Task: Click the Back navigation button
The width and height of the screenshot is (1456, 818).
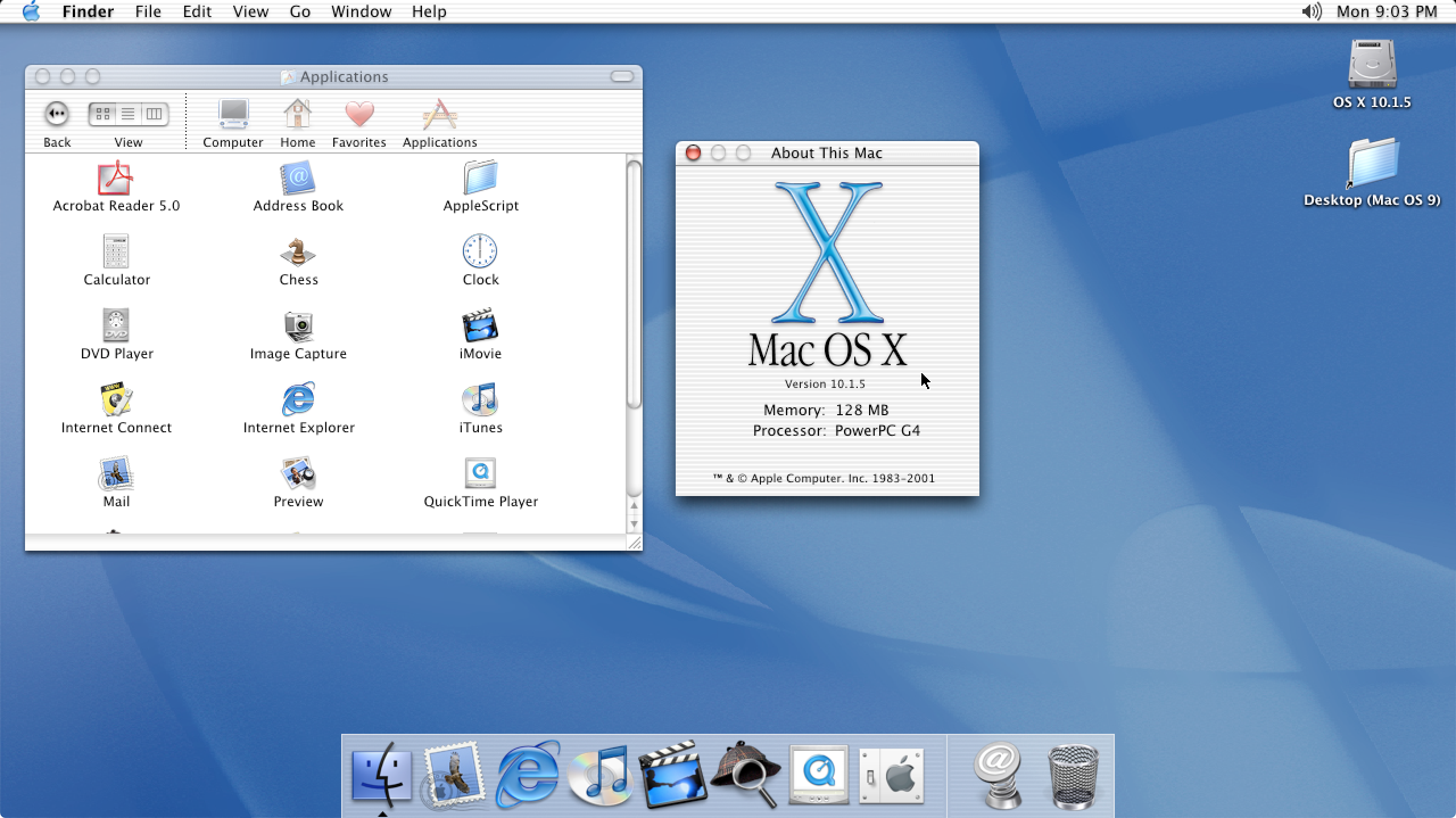Action: [56, 114]
